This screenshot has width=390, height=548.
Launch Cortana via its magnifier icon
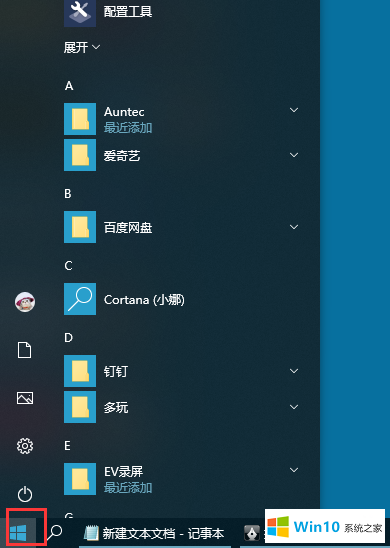pos(80,299)
